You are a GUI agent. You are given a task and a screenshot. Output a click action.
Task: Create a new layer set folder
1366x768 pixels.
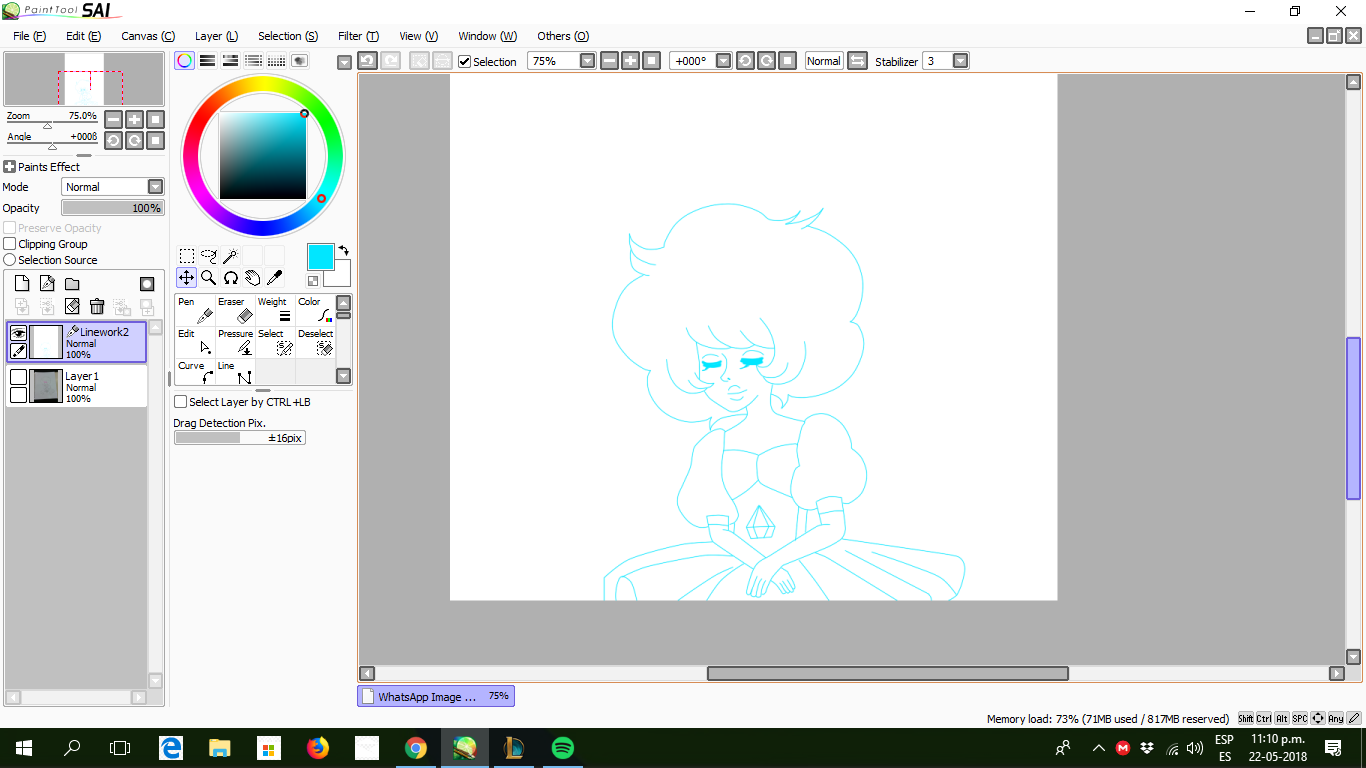click(72, 284)
